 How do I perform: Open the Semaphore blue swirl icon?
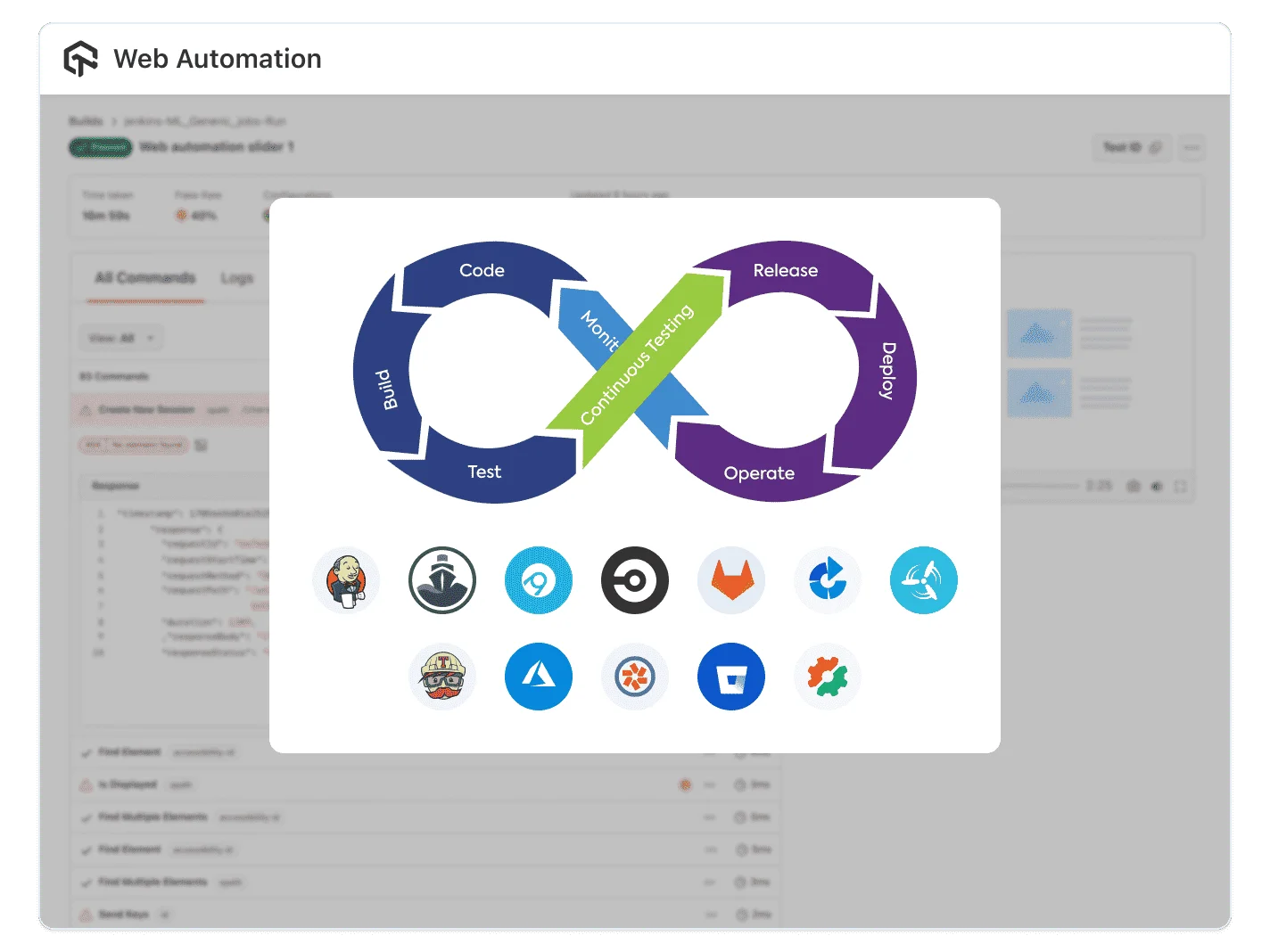coord(539,580)
